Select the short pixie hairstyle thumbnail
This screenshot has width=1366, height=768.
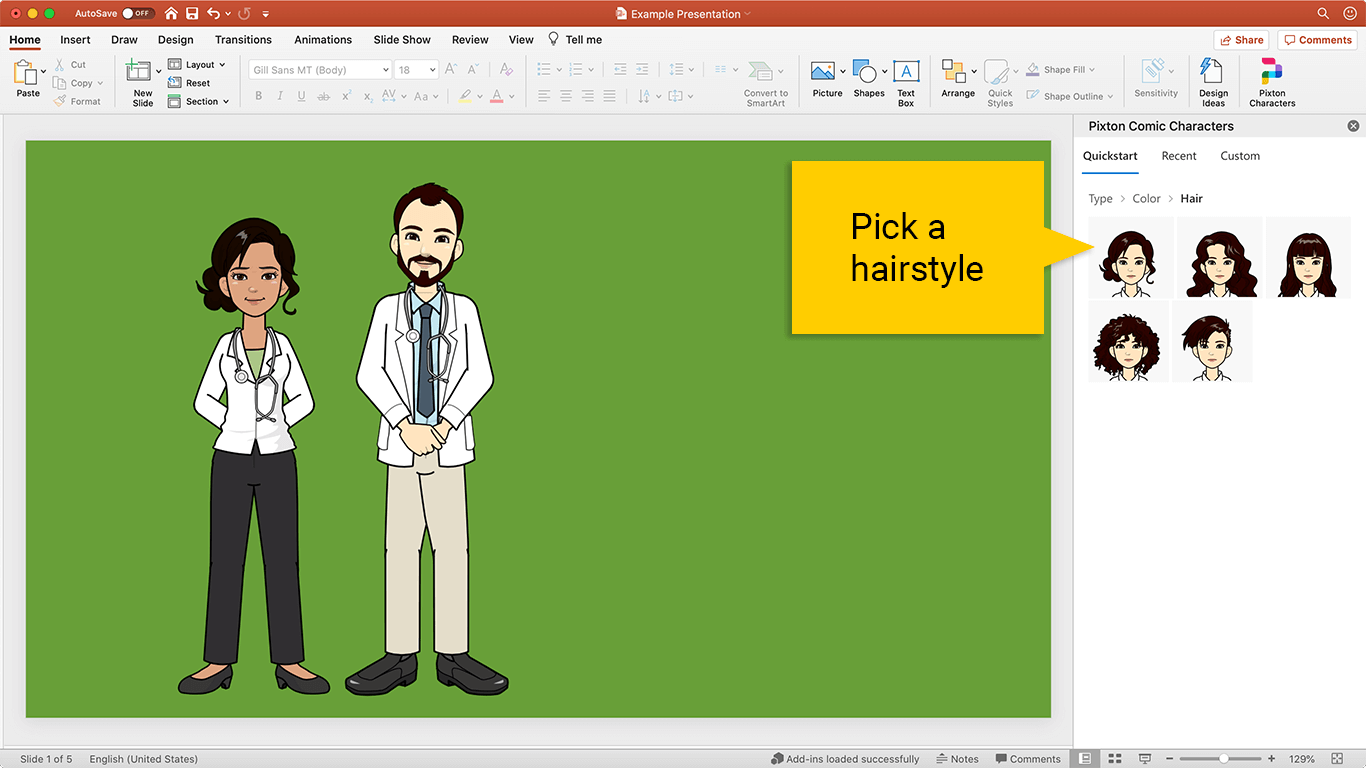[1211, 342]
